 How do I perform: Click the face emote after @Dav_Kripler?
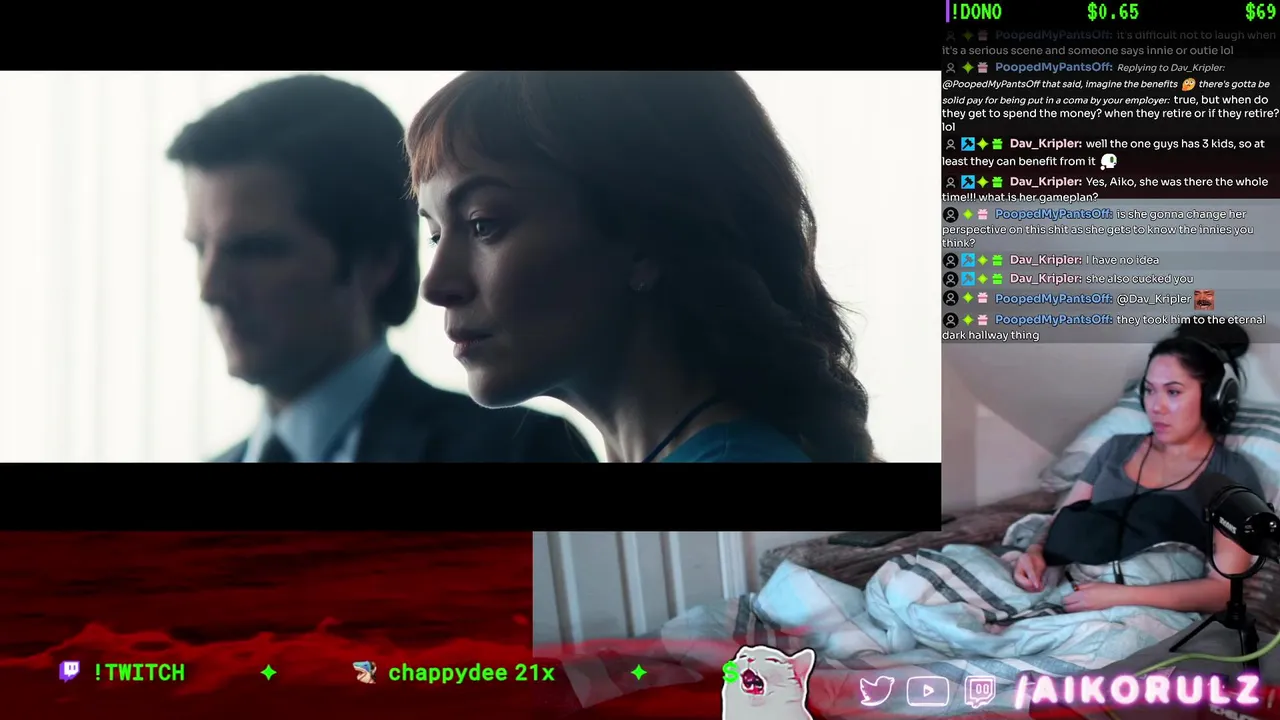pyautogui.click(x=1204, y=299)
